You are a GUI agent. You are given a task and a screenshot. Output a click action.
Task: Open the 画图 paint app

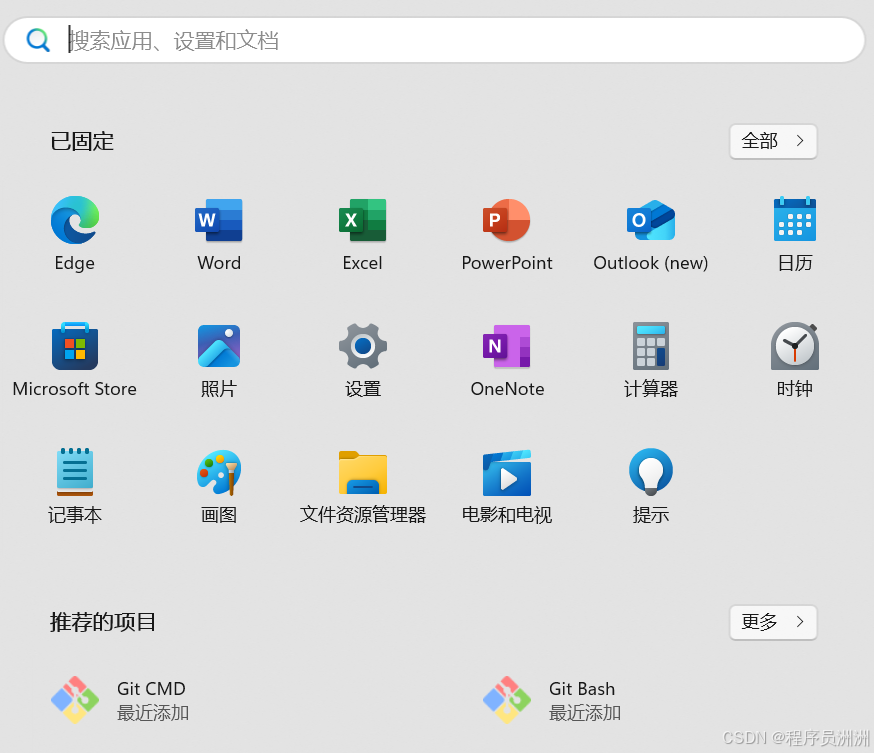[218, 472]
